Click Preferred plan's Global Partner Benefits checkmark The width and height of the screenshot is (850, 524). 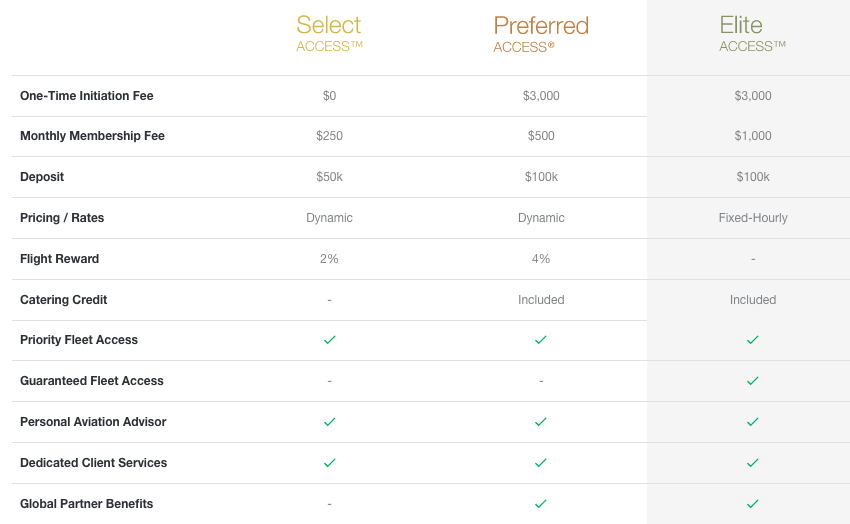tap(541, 504)
